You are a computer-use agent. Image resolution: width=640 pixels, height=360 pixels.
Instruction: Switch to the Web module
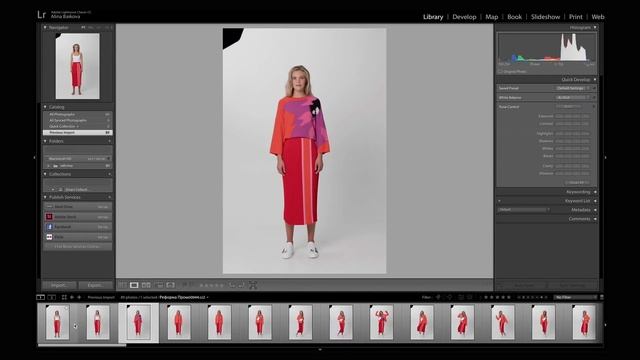point(598,17)
